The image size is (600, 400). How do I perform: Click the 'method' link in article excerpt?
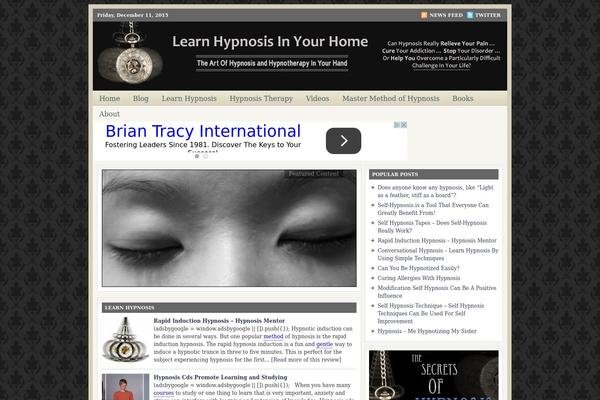(x=273, y=336)
